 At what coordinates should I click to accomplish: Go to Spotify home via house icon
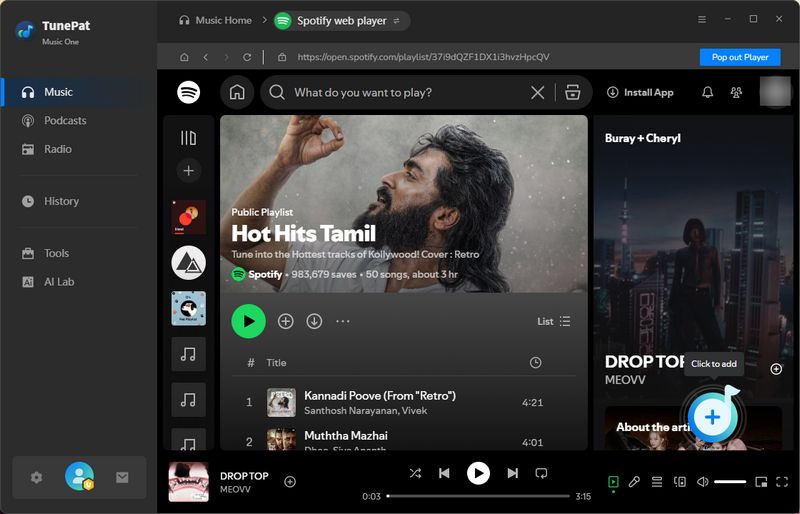[237, 92]
